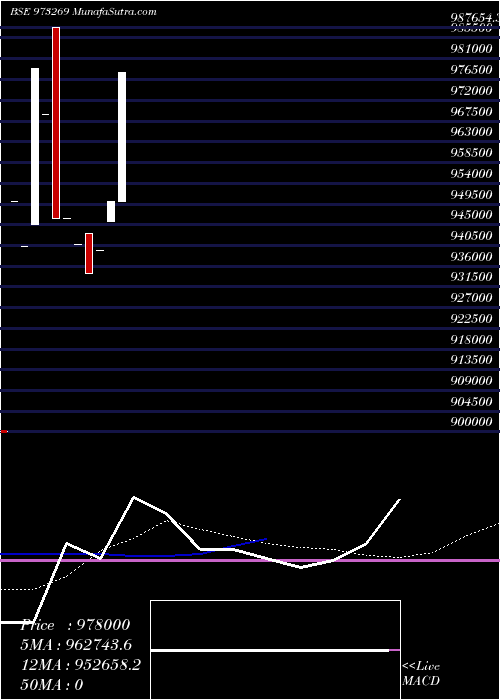Click the tall red candlestick

tap(56, 123)
